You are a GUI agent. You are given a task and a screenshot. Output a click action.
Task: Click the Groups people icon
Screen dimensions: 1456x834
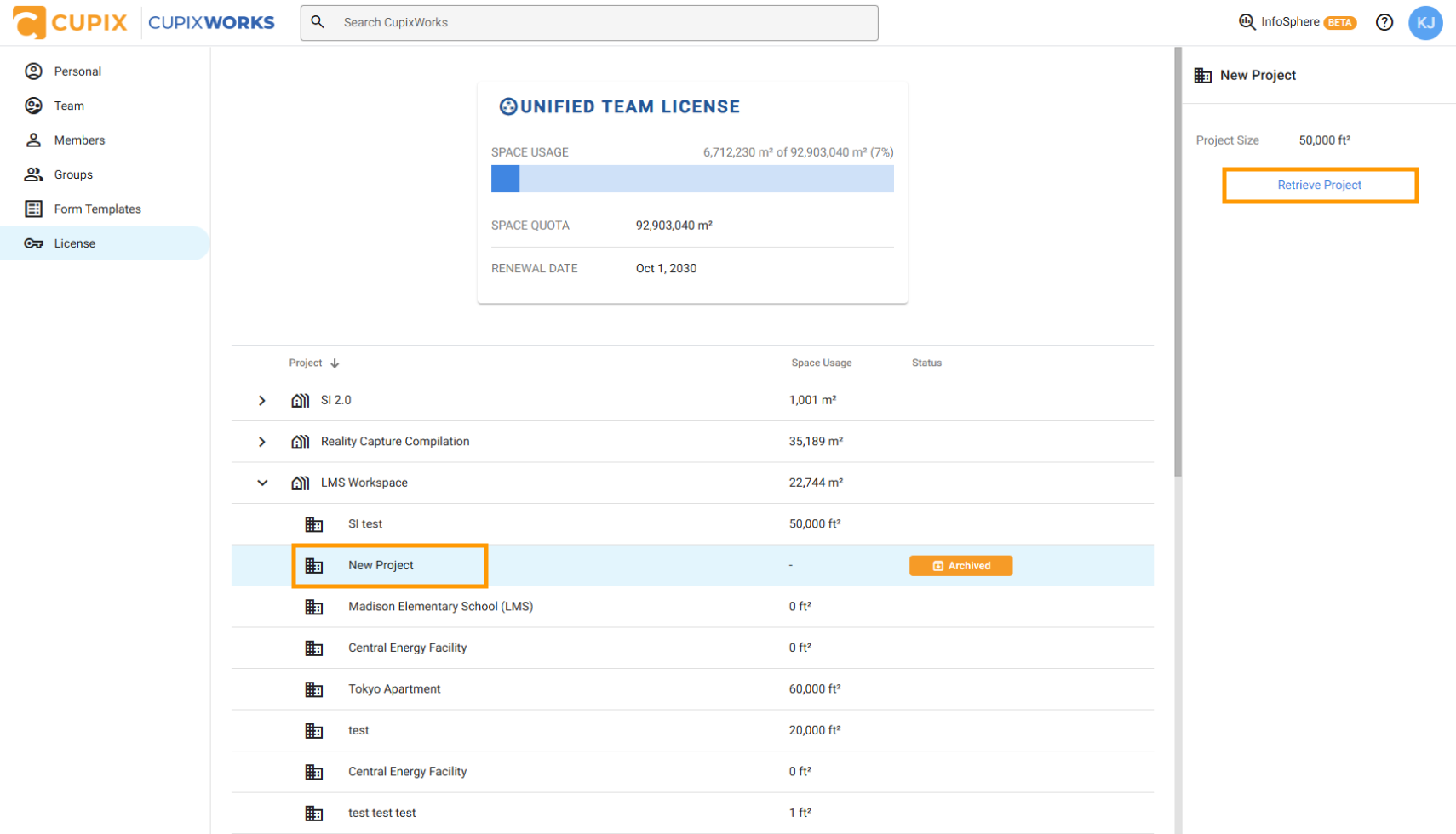click(33, 174)
